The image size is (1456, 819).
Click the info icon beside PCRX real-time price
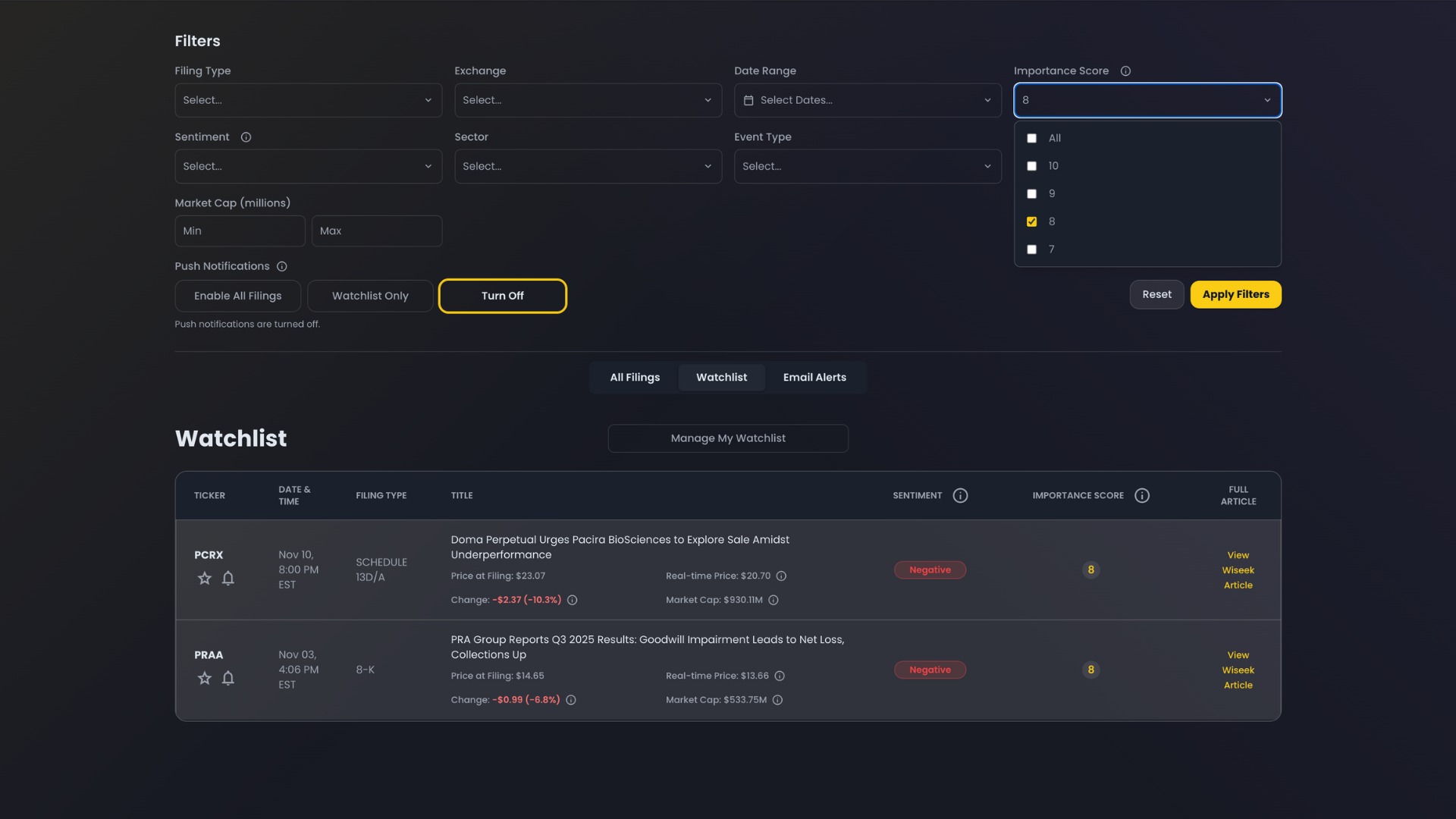(783, 576)
